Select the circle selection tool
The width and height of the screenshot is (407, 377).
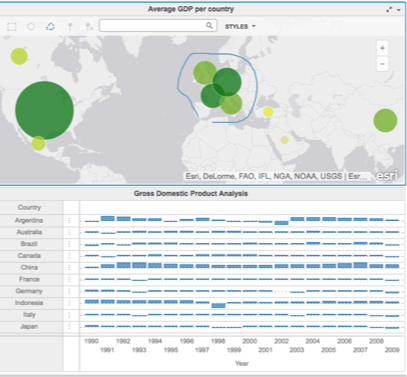(31, 26)
